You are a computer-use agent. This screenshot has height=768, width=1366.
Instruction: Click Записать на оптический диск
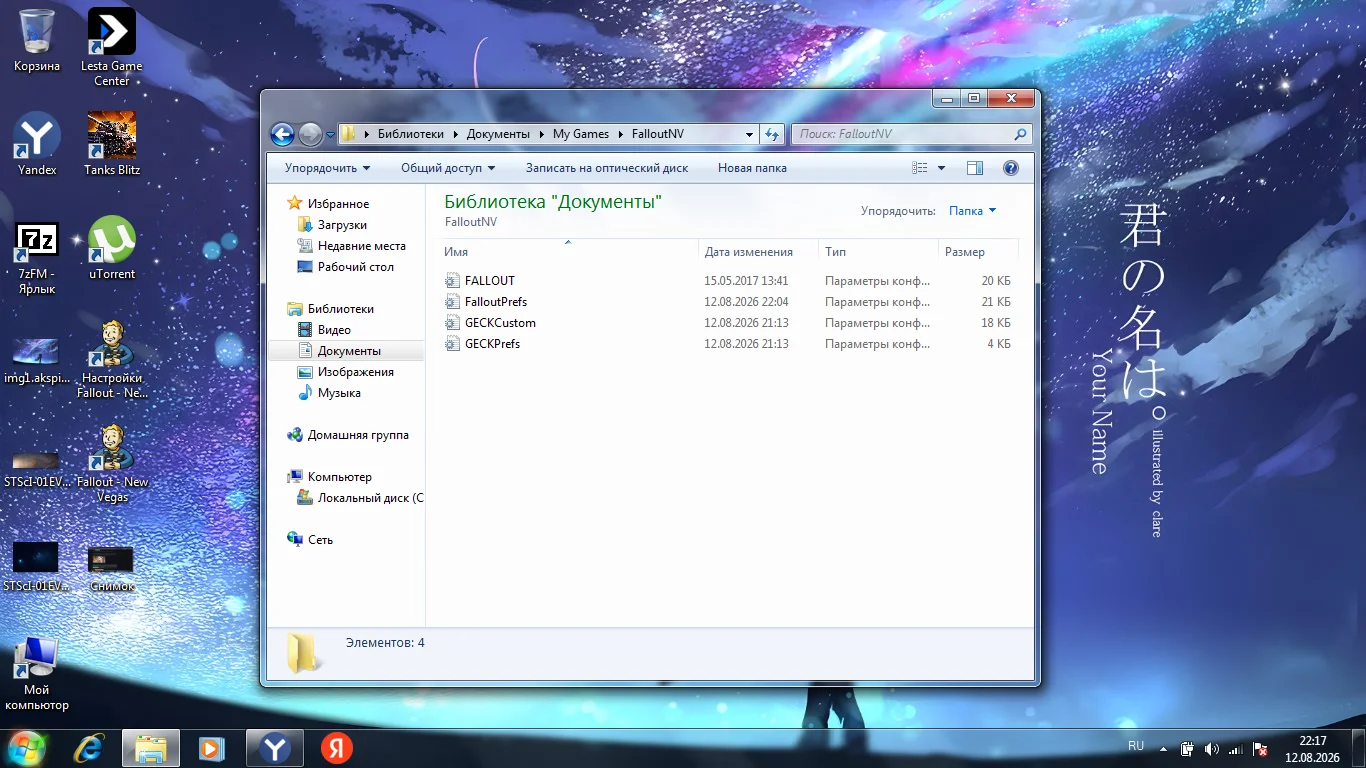click(x=607, y=168)
